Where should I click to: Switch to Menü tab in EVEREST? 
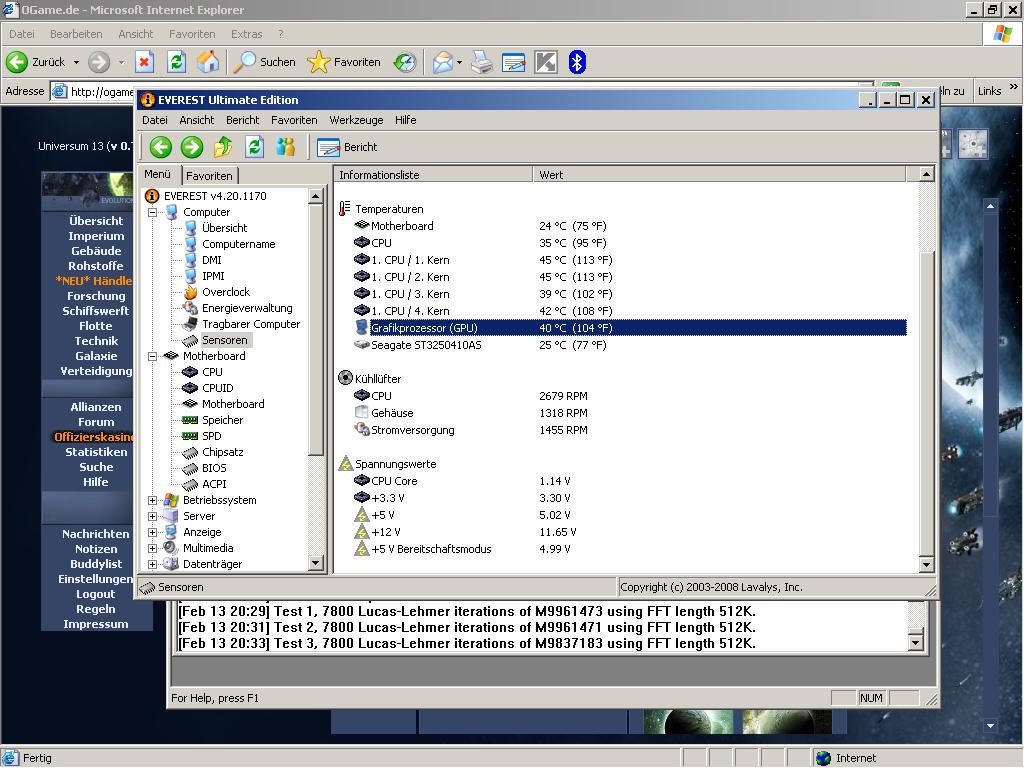point(157,174)
